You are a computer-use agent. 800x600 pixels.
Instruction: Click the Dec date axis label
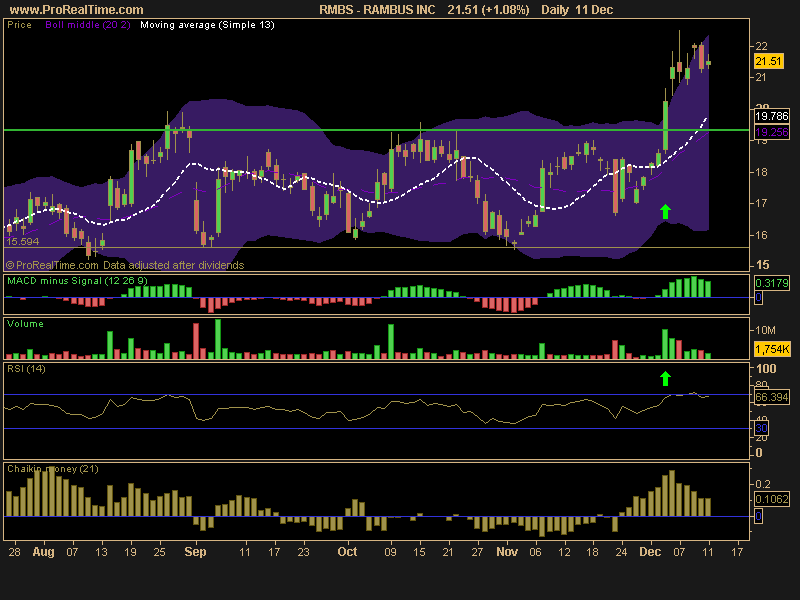[x=651, y=552]
